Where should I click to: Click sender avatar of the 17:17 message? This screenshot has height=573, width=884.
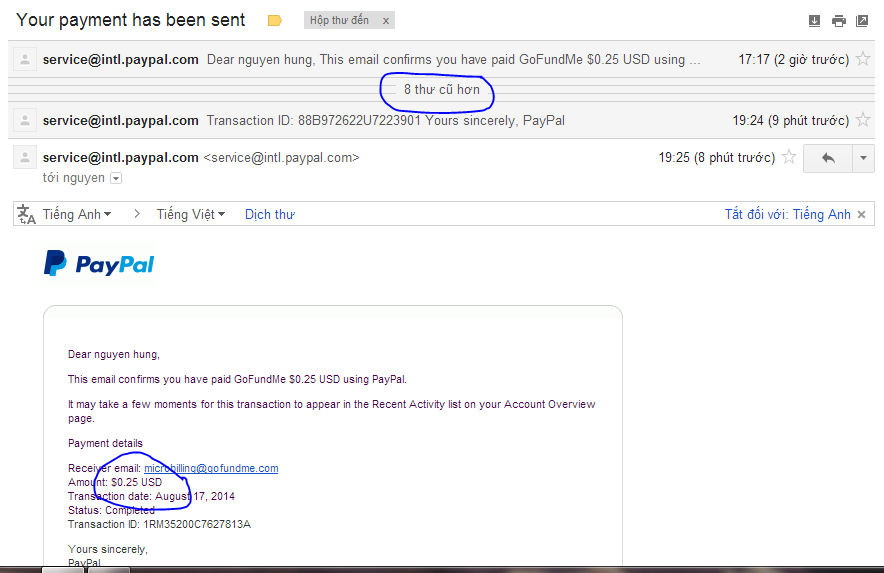click(x=25, y=59)
